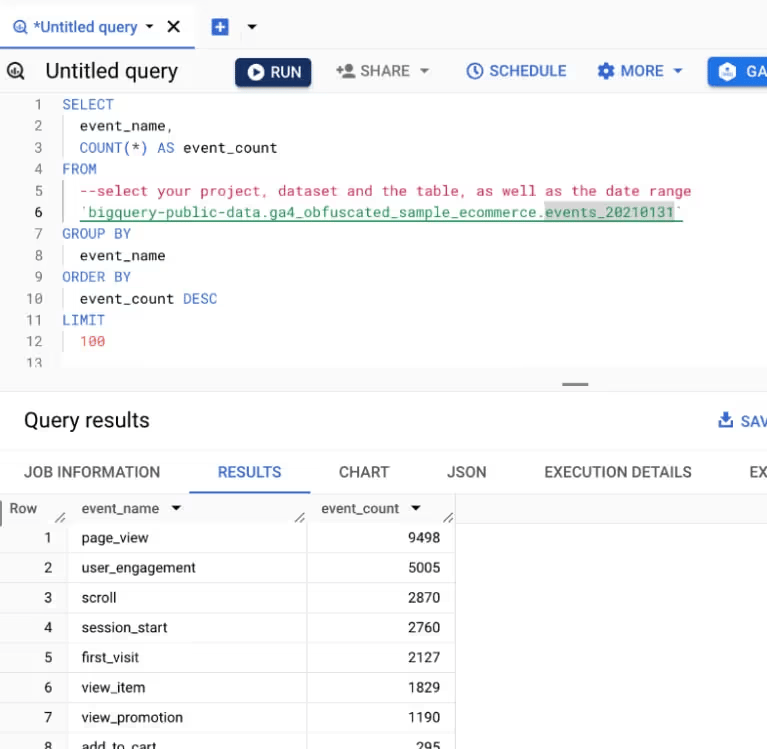The width and height of the screenshot is (767, 749).
Task: Click the Untitled query title text
Action: click(112, 71)
